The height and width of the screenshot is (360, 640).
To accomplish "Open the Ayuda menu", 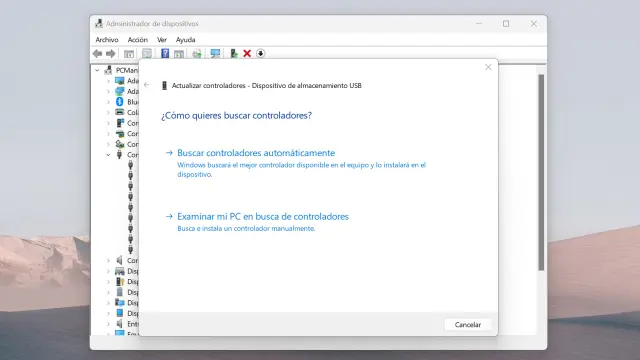I will (x=185, y=40).
